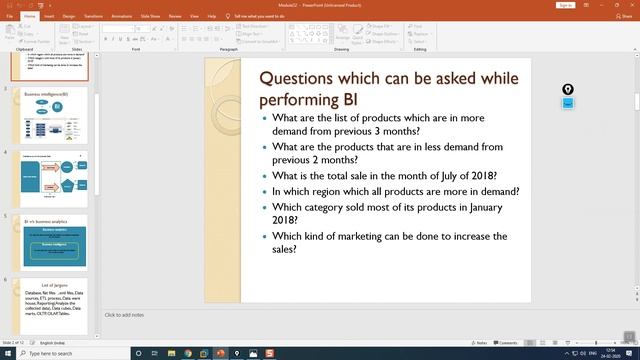Click the New Slide button
The image size is (640, 360).
[64, 34]
